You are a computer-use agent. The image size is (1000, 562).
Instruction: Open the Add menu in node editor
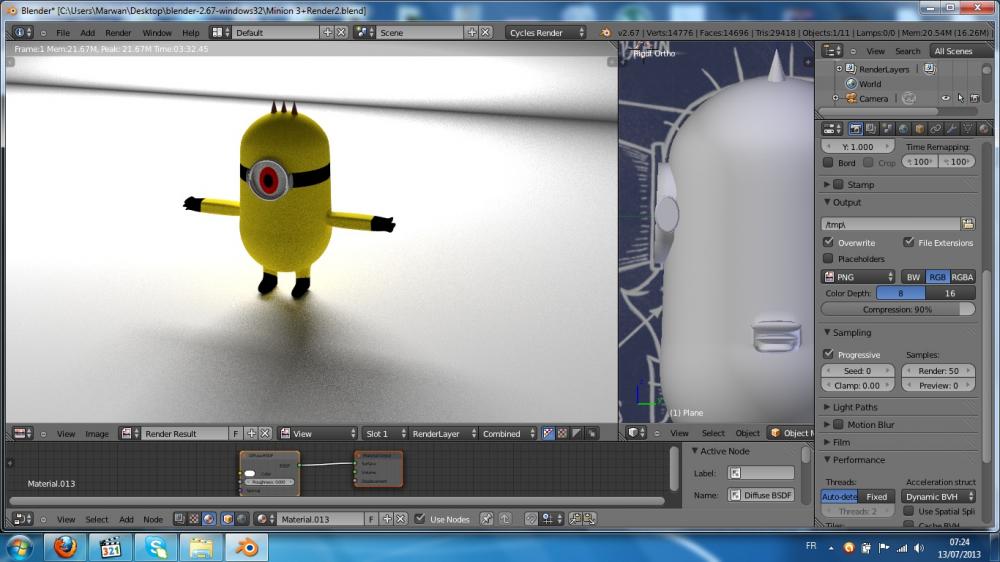coord(126,519)
